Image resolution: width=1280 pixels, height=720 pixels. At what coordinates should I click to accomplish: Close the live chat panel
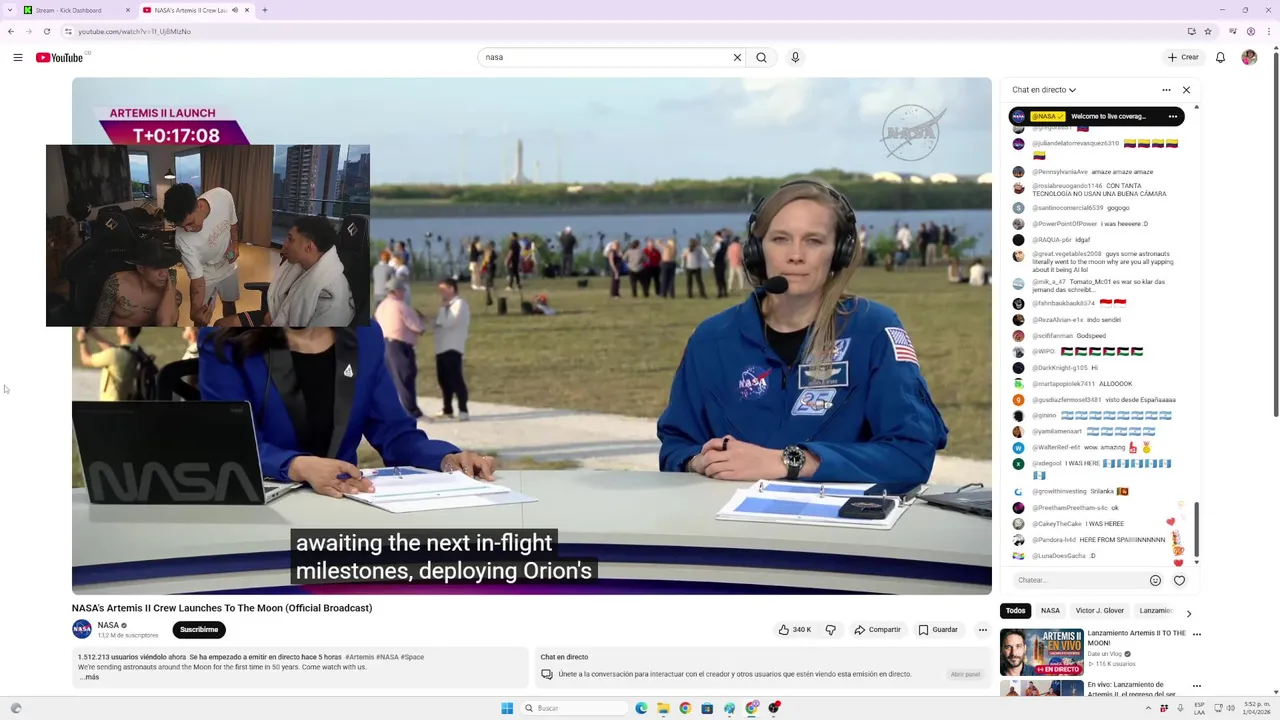click(x=1186, y=90)
